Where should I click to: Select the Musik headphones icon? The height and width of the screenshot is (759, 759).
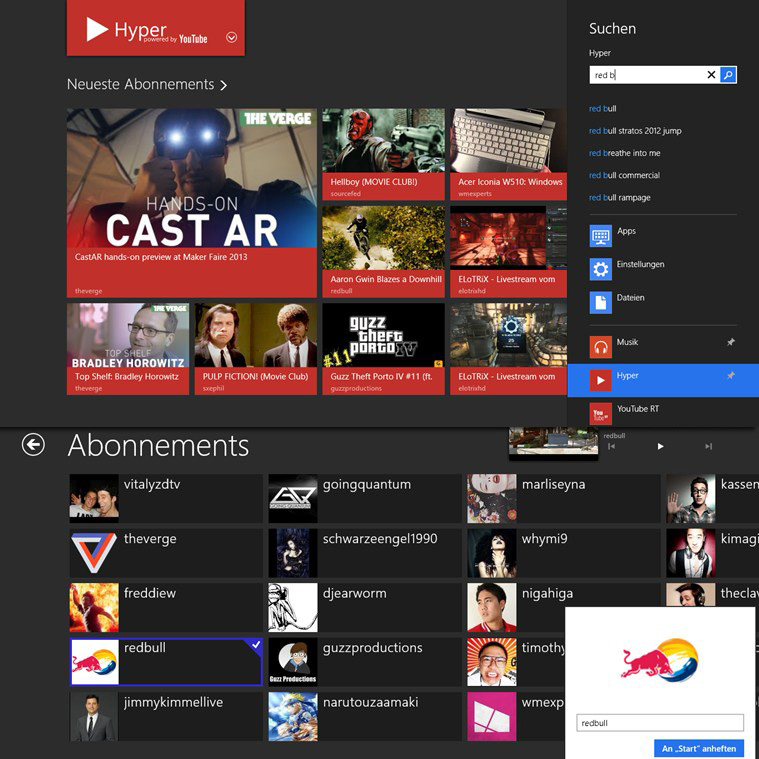601,347
